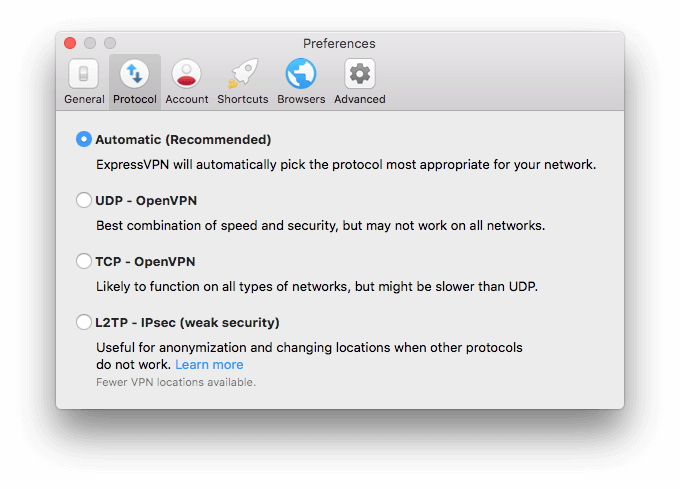This screenshot has height=489, width=680.
Task: Open the Account person icon
Action: [x=186, y=74]
